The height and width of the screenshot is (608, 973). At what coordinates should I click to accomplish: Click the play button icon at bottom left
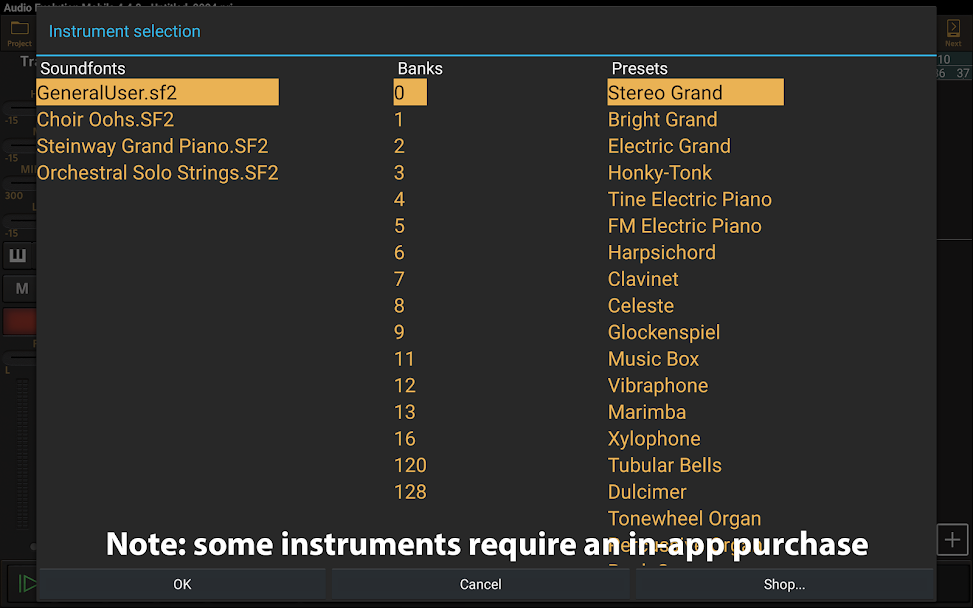[26, 583]
